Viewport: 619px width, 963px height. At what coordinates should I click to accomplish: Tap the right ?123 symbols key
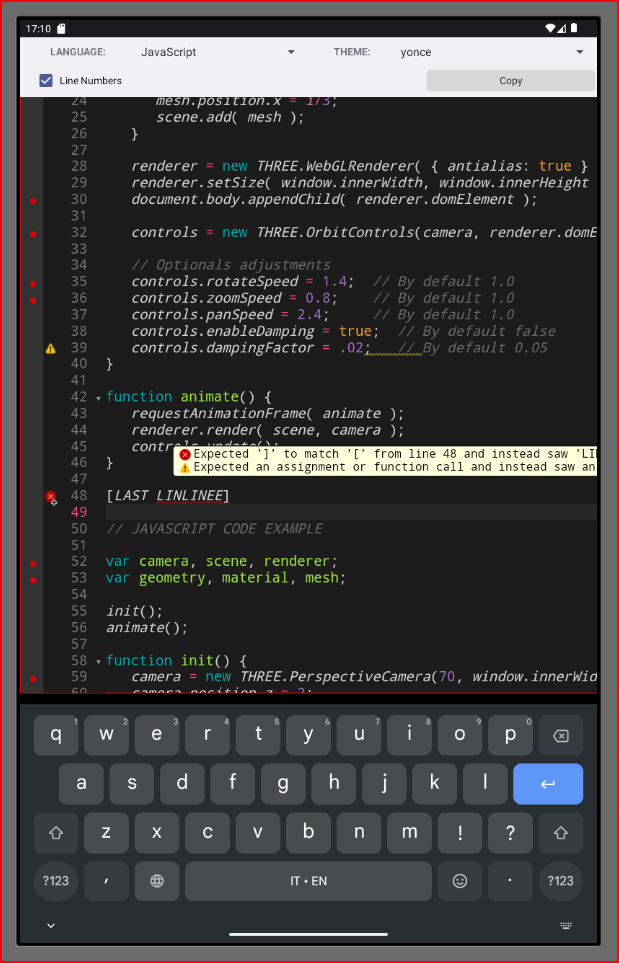(x=560, y=881)
